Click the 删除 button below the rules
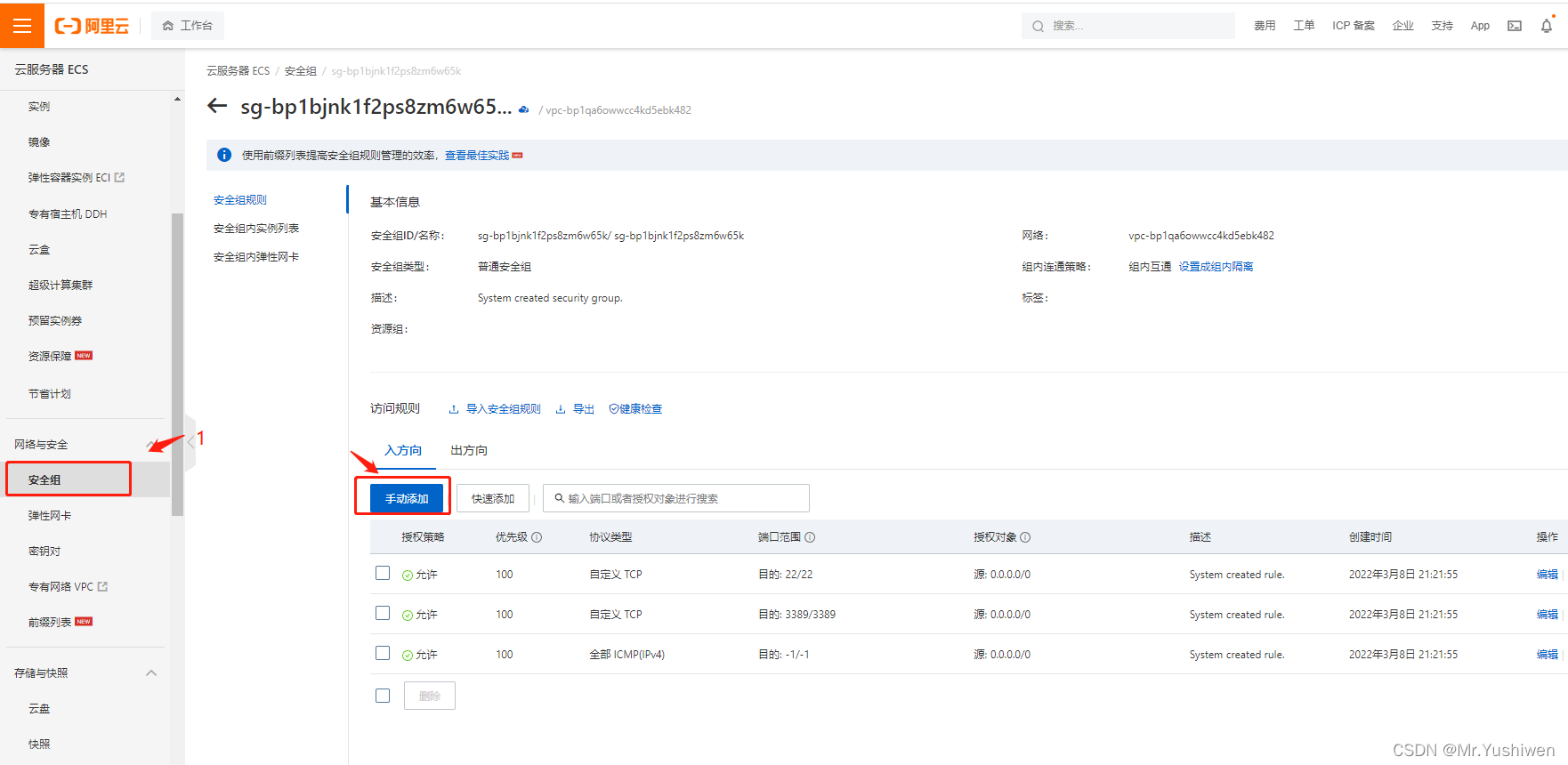The image size is (1568, 765). click(430, 696)
